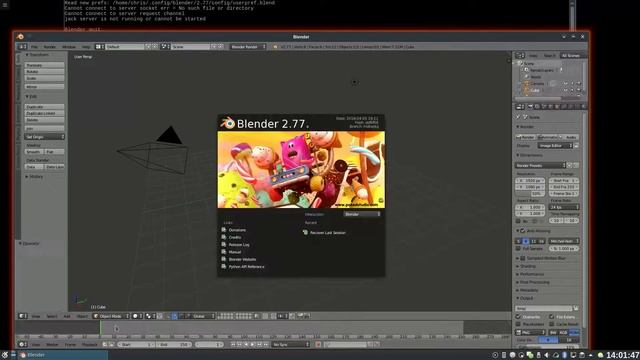Screen dimensions: 640x360
Task: Toggle the Border render checkbox
Action: coord(518,221)
